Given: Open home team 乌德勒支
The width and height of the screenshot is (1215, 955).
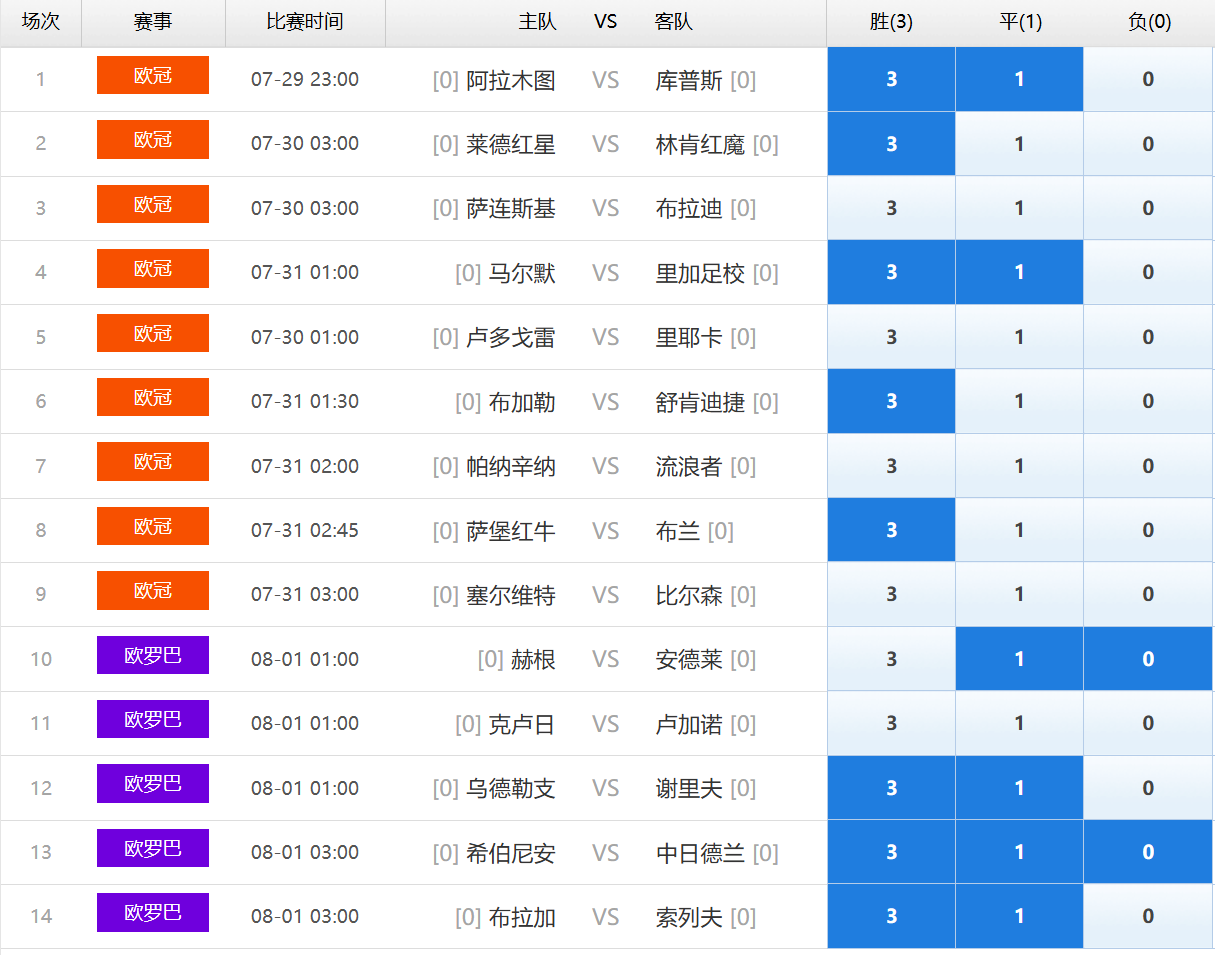Looking at the screenshot, I should click(511, 789).
